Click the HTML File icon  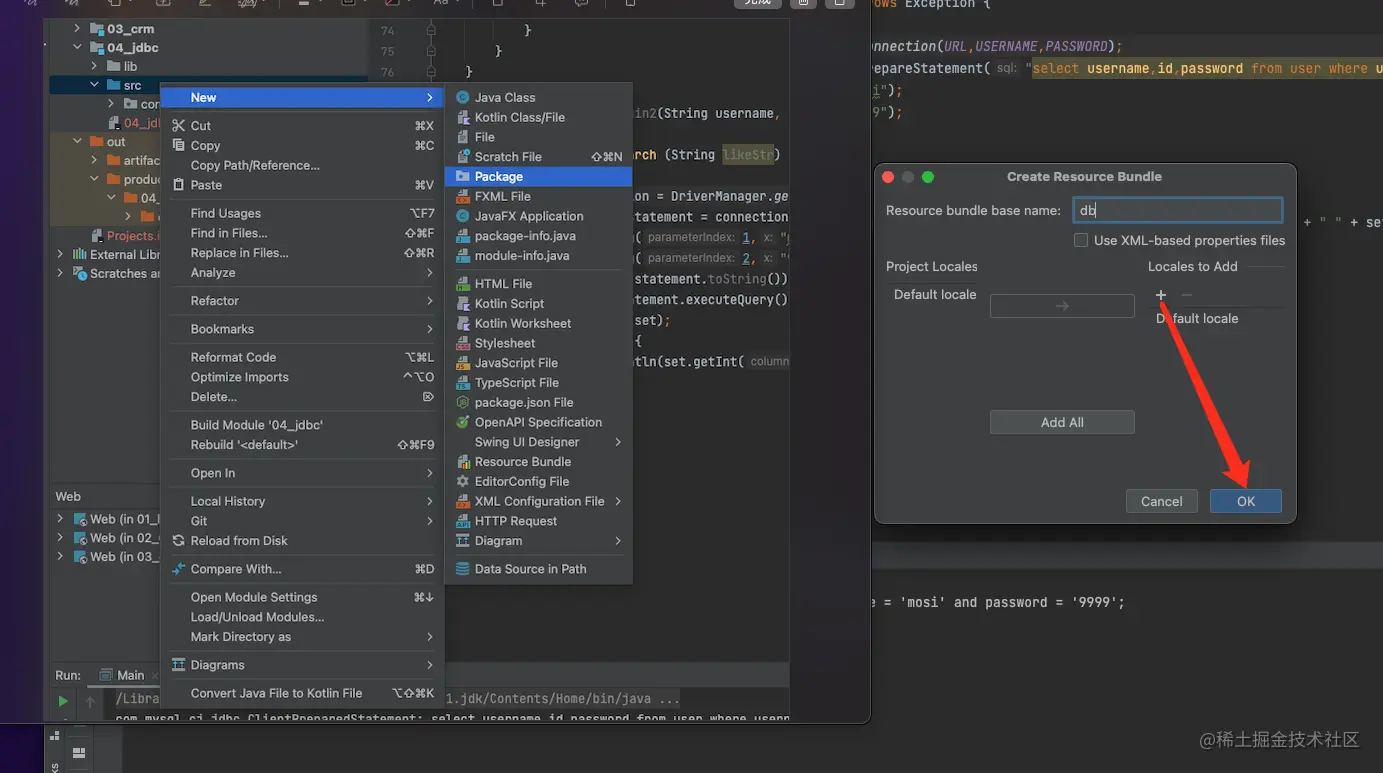pos(463,284)
